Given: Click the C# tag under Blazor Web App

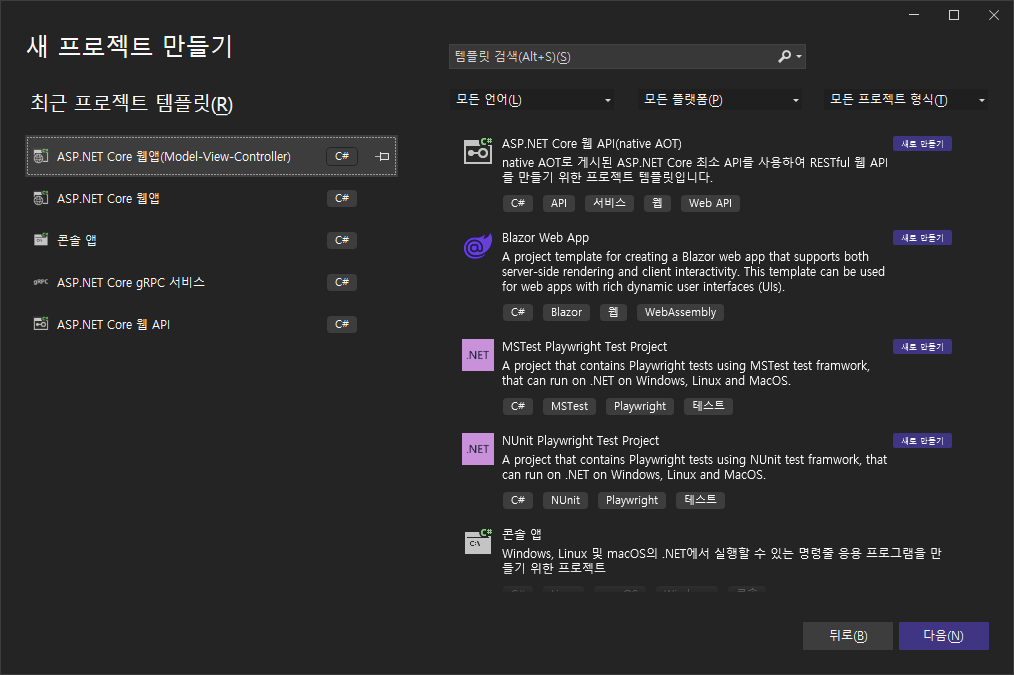Looking at the screenshot, I should point(517,312).
